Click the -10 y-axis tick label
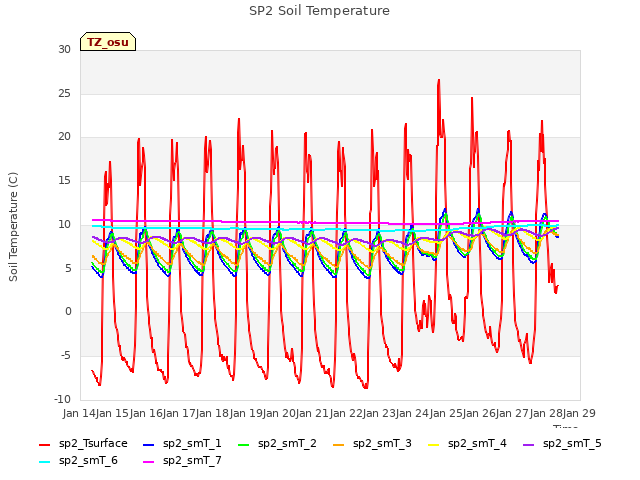This screenshot has width=640, height=480. click(x=63, y=399)
